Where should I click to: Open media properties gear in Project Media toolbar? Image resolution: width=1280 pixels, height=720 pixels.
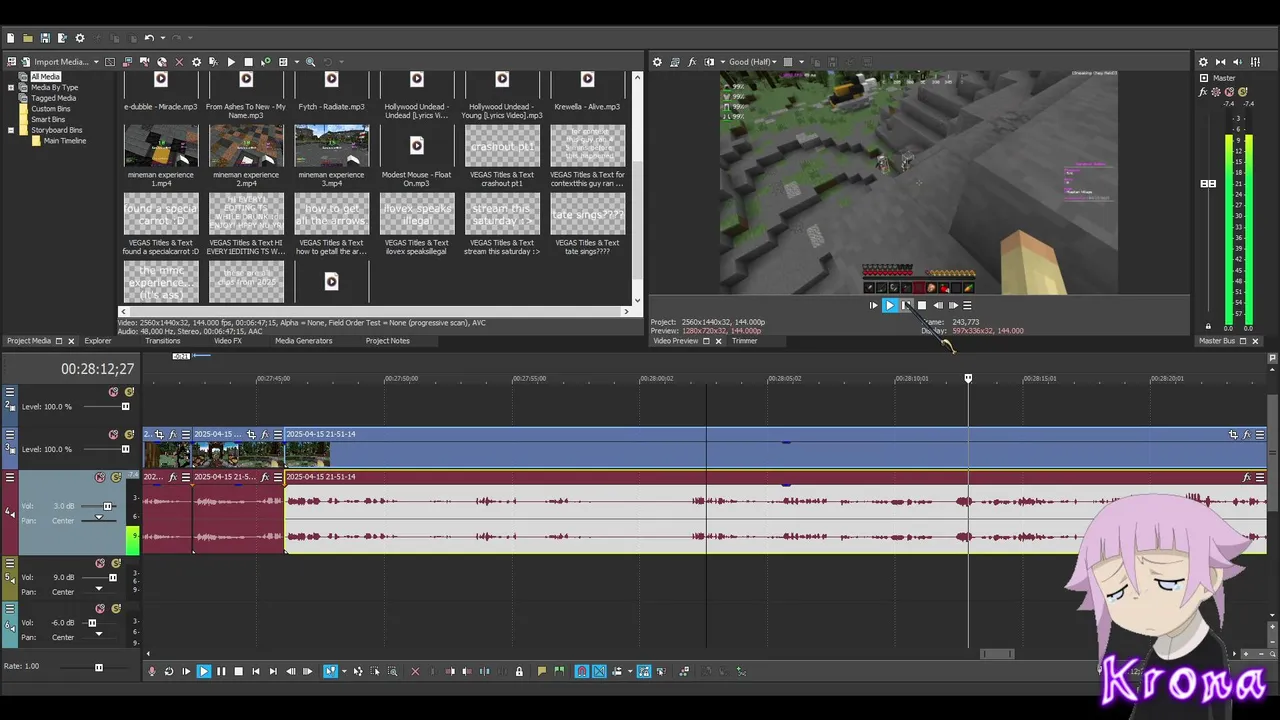pos(196,62)
